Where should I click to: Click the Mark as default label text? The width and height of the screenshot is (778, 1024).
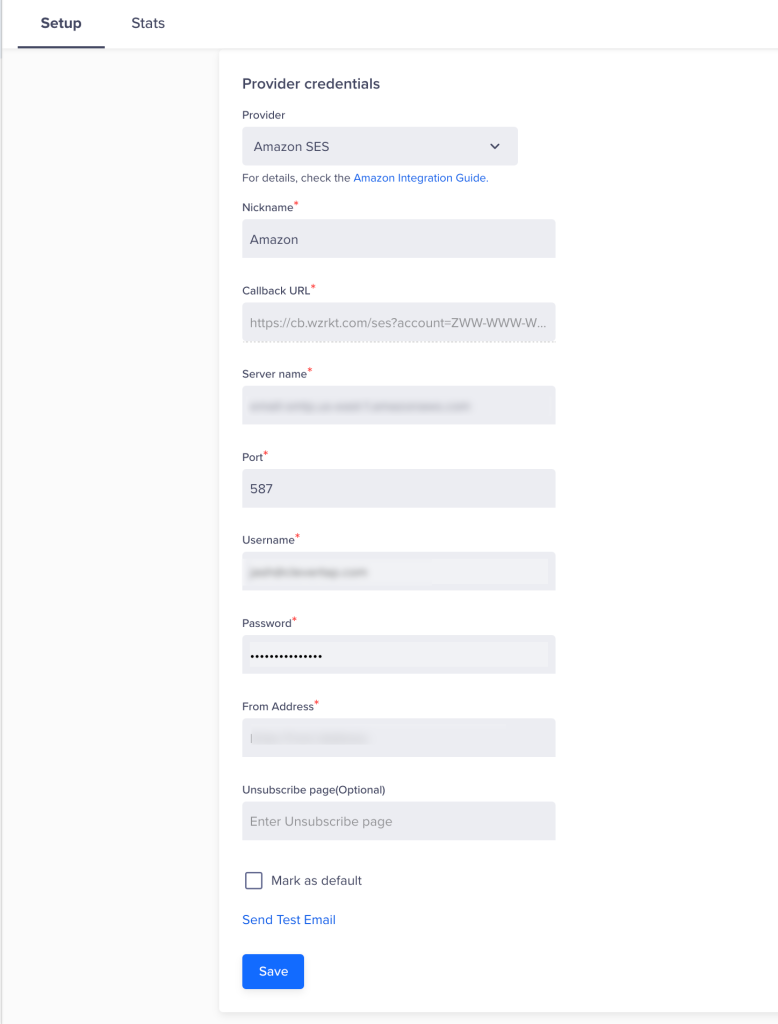[x=316, y=880]
